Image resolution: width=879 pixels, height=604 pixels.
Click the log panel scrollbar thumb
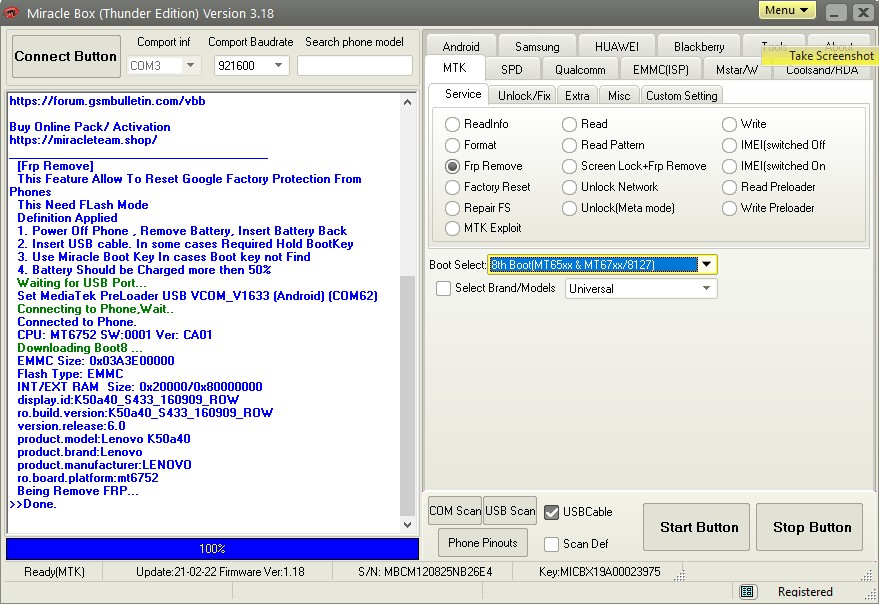[408, 395]
